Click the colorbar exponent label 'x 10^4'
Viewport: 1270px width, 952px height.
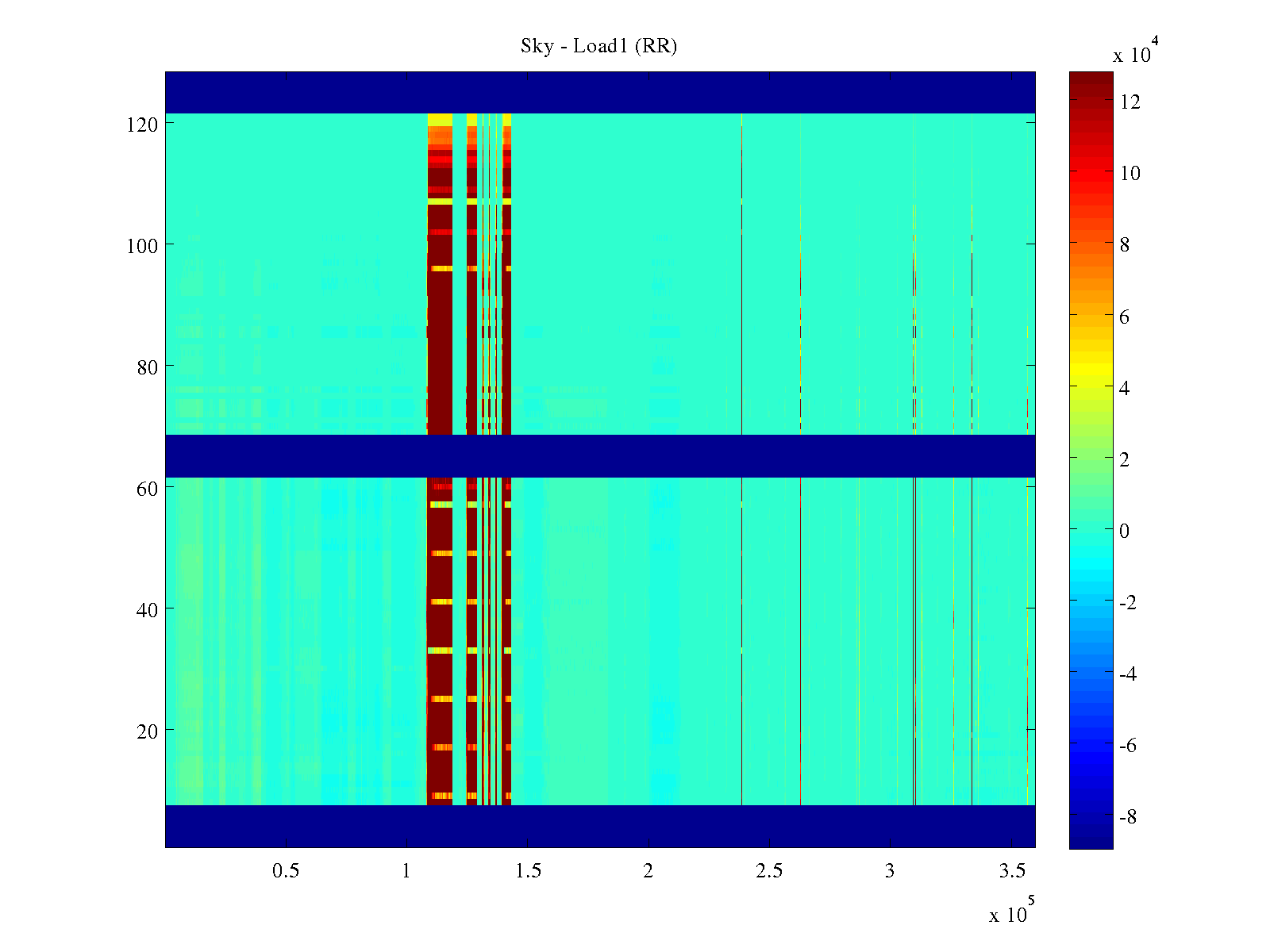1136,50
